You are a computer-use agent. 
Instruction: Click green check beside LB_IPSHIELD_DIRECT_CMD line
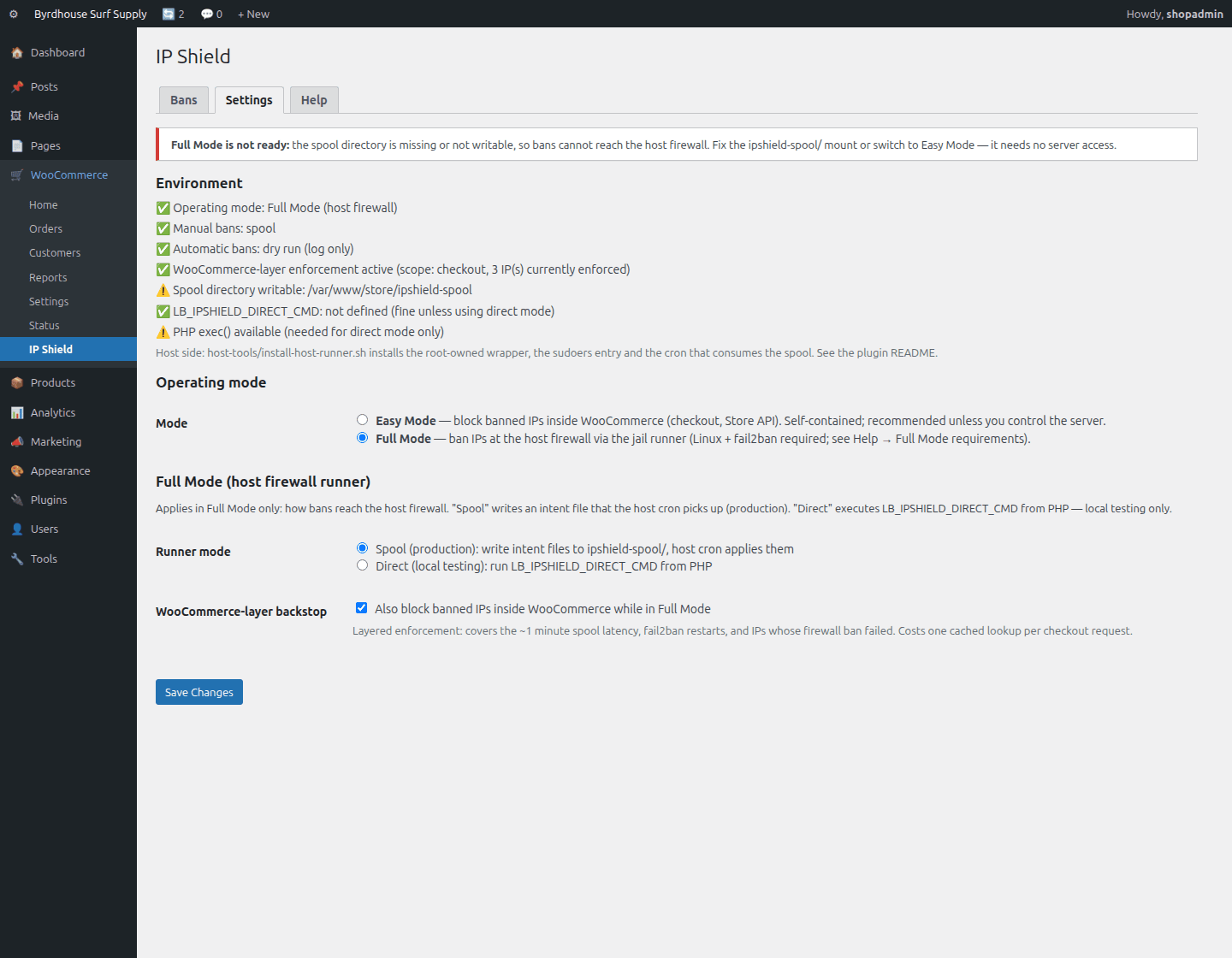click(x=163, y=312)
